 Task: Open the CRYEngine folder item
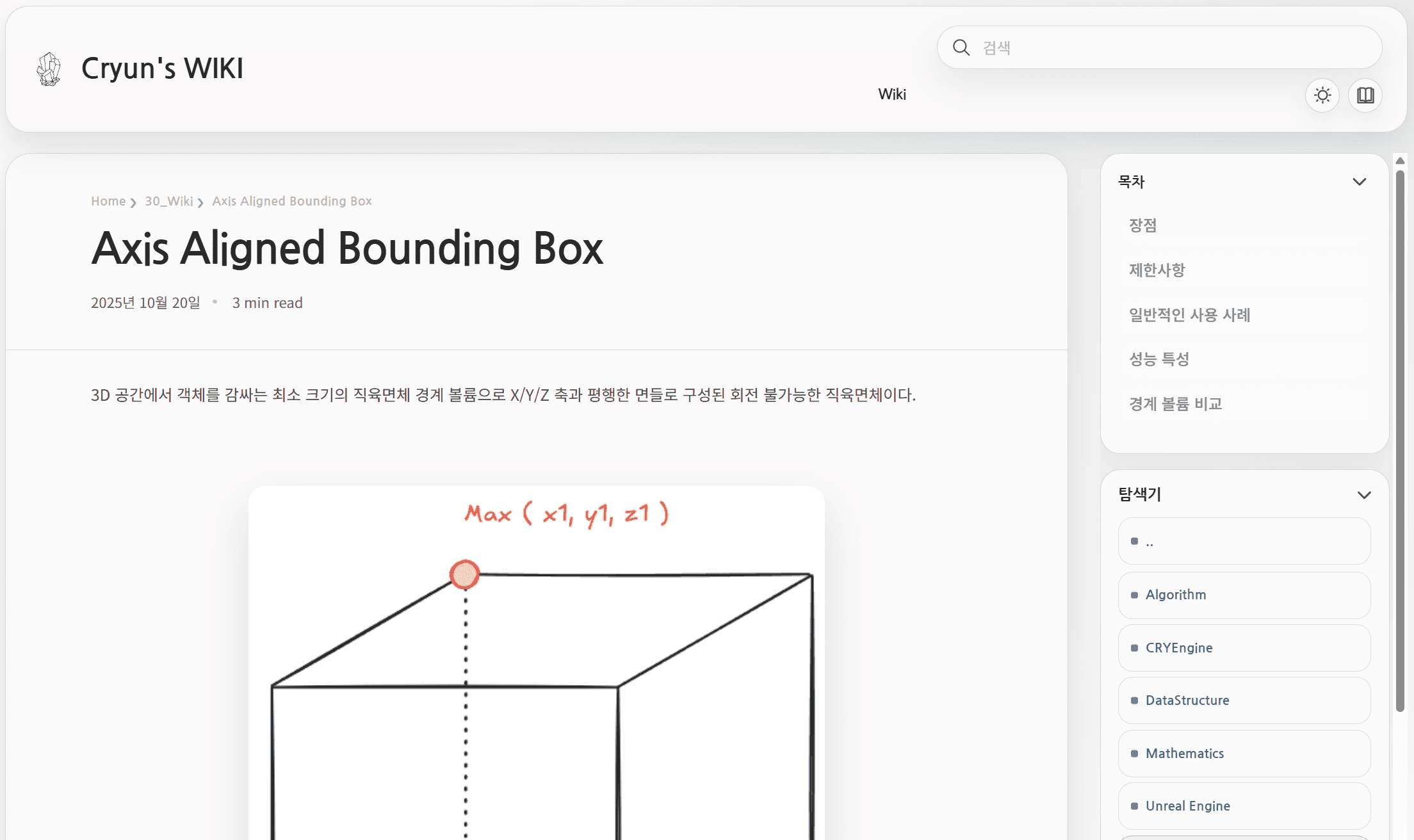pos(1179,648)
